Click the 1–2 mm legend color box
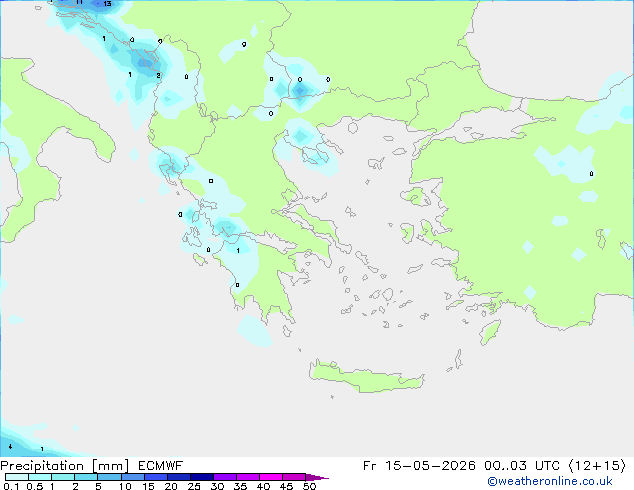The width and height of the screenshot is (634, 490). (63, 477)
